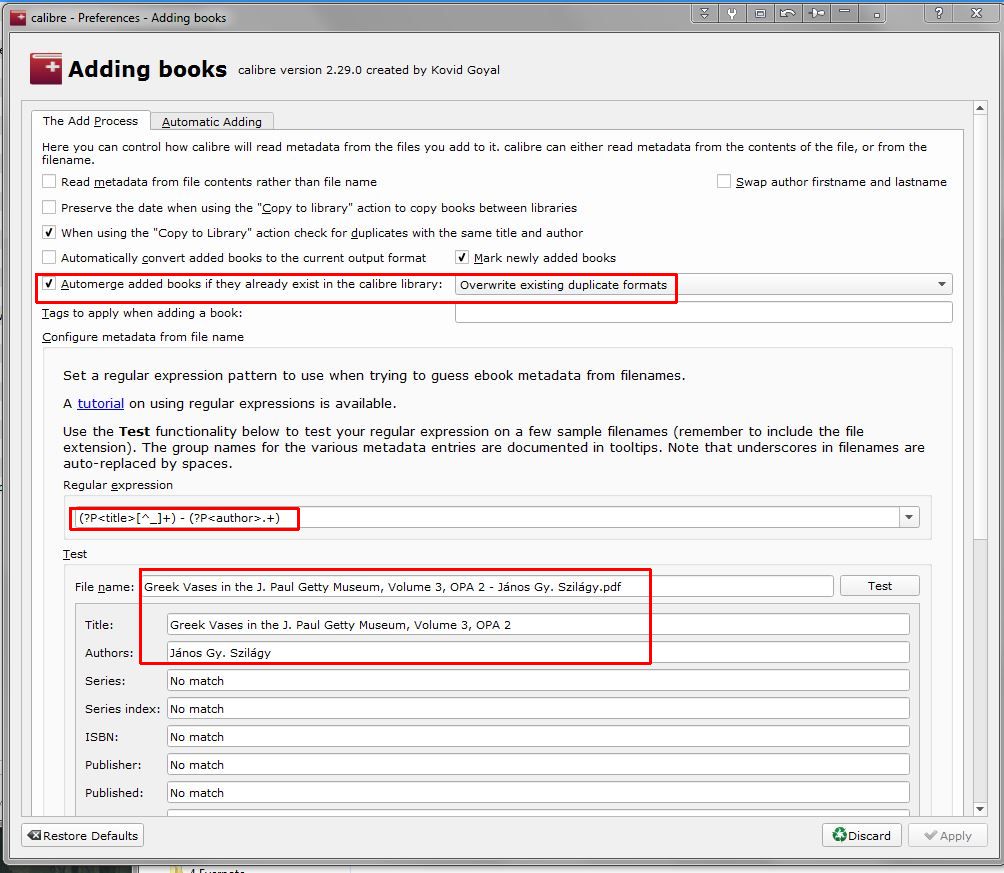Click Restore Defaults button
Viewport: 1004px width, 873px height.
[83, 835]
